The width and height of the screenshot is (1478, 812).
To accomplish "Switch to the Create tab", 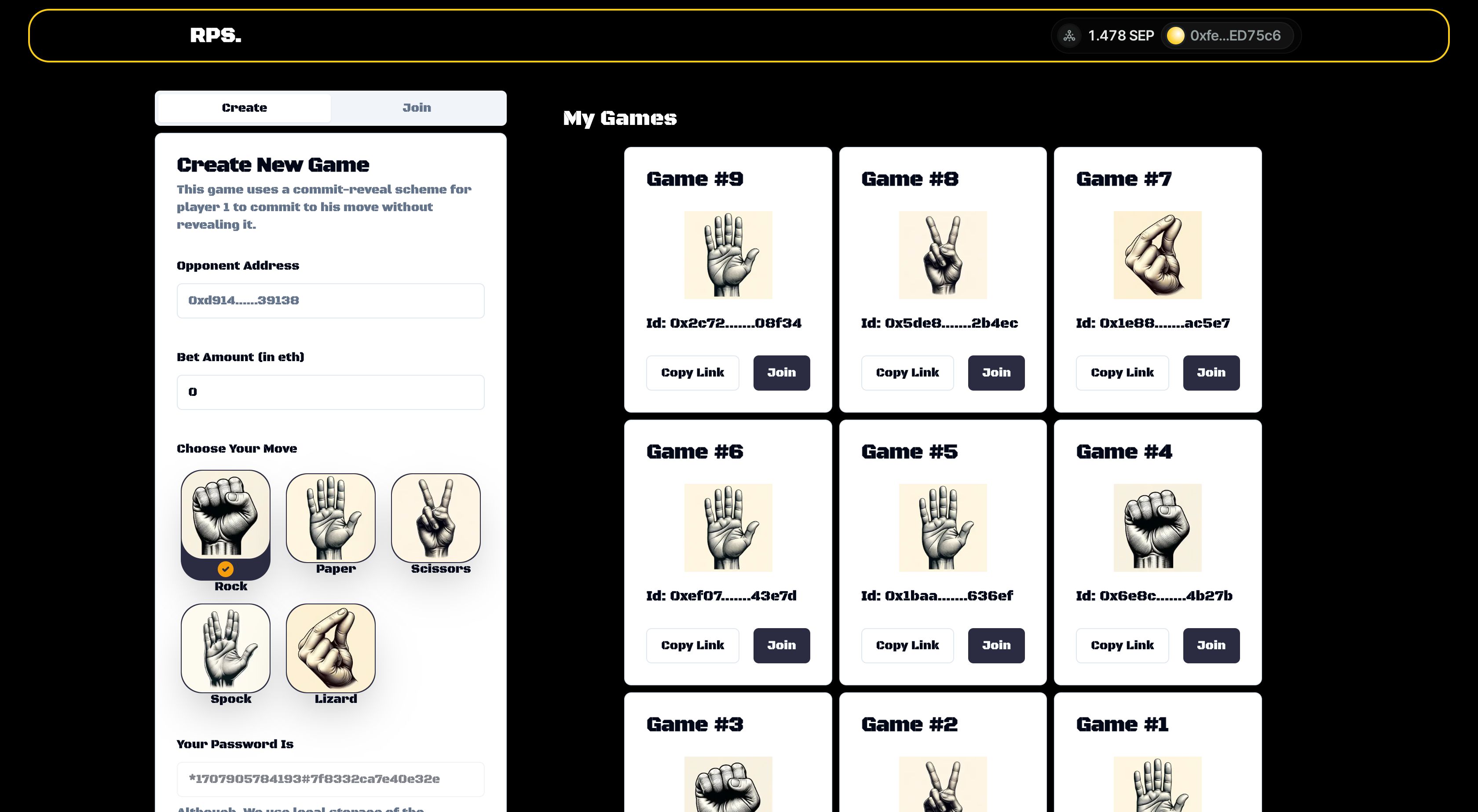I will (245, 107).
